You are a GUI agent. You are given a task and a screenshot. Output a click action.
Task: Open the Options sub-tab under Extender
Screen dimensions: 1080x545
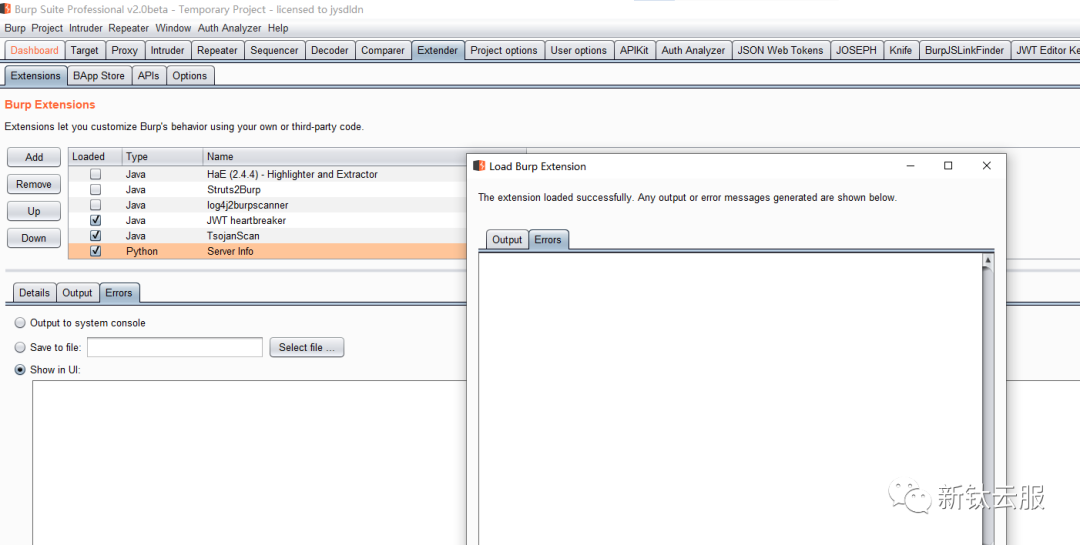[189, 76]
